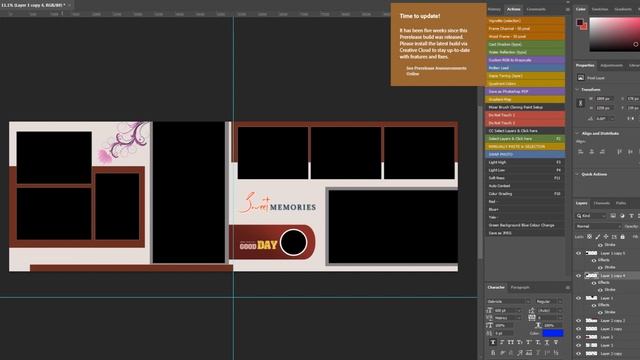The width and height of the screenshot is (640, 360).
Task: Click the red background color swatch
Action: [x=584, y=26]
